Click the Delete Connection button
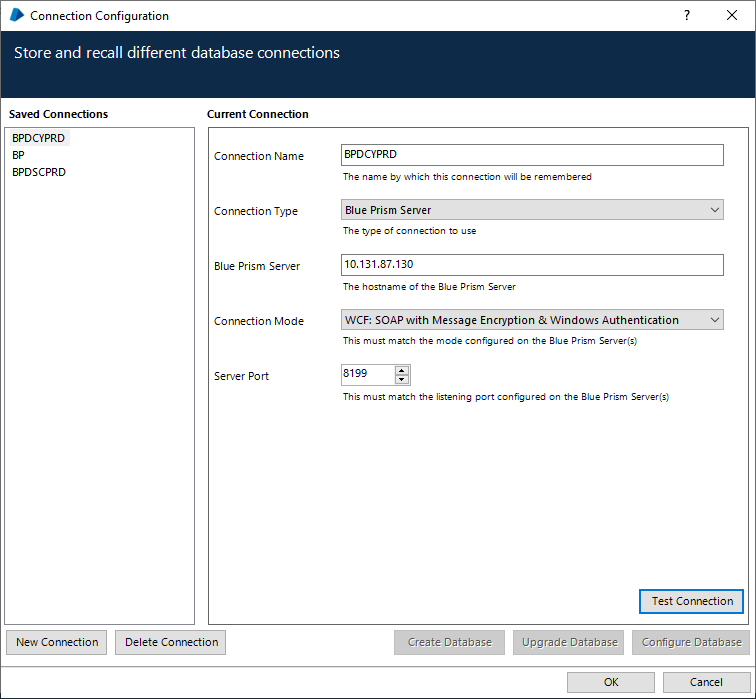 coord(171,642)
